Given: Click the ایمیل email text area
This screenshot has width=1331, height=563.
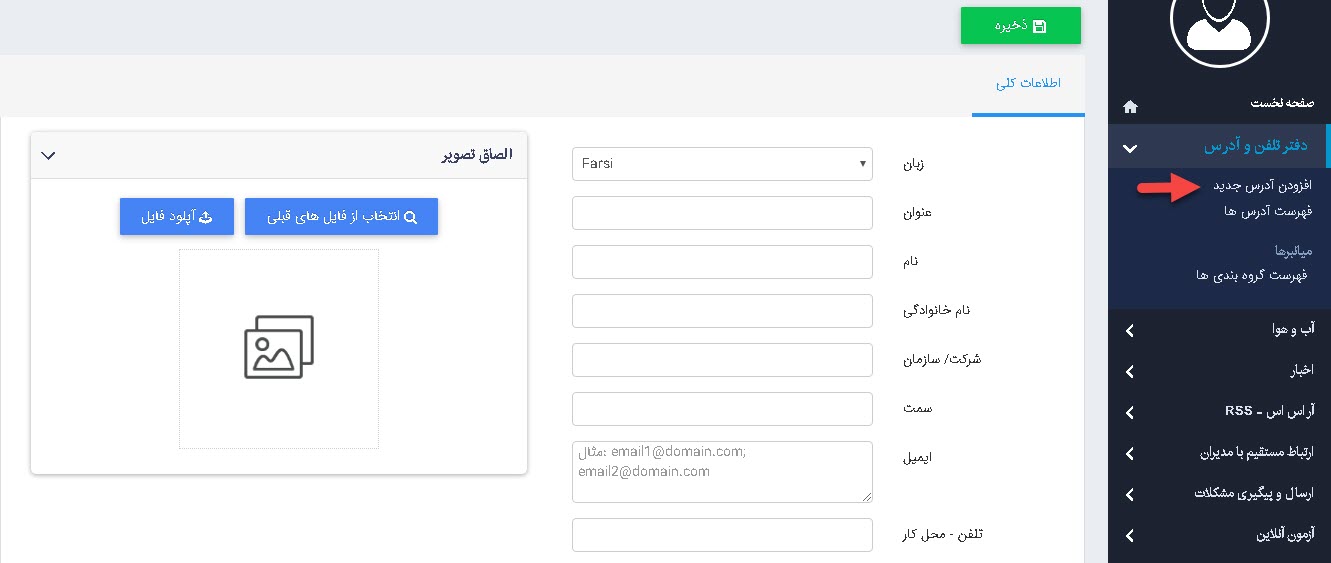Looking at the screenshot, I should point(722,471).
